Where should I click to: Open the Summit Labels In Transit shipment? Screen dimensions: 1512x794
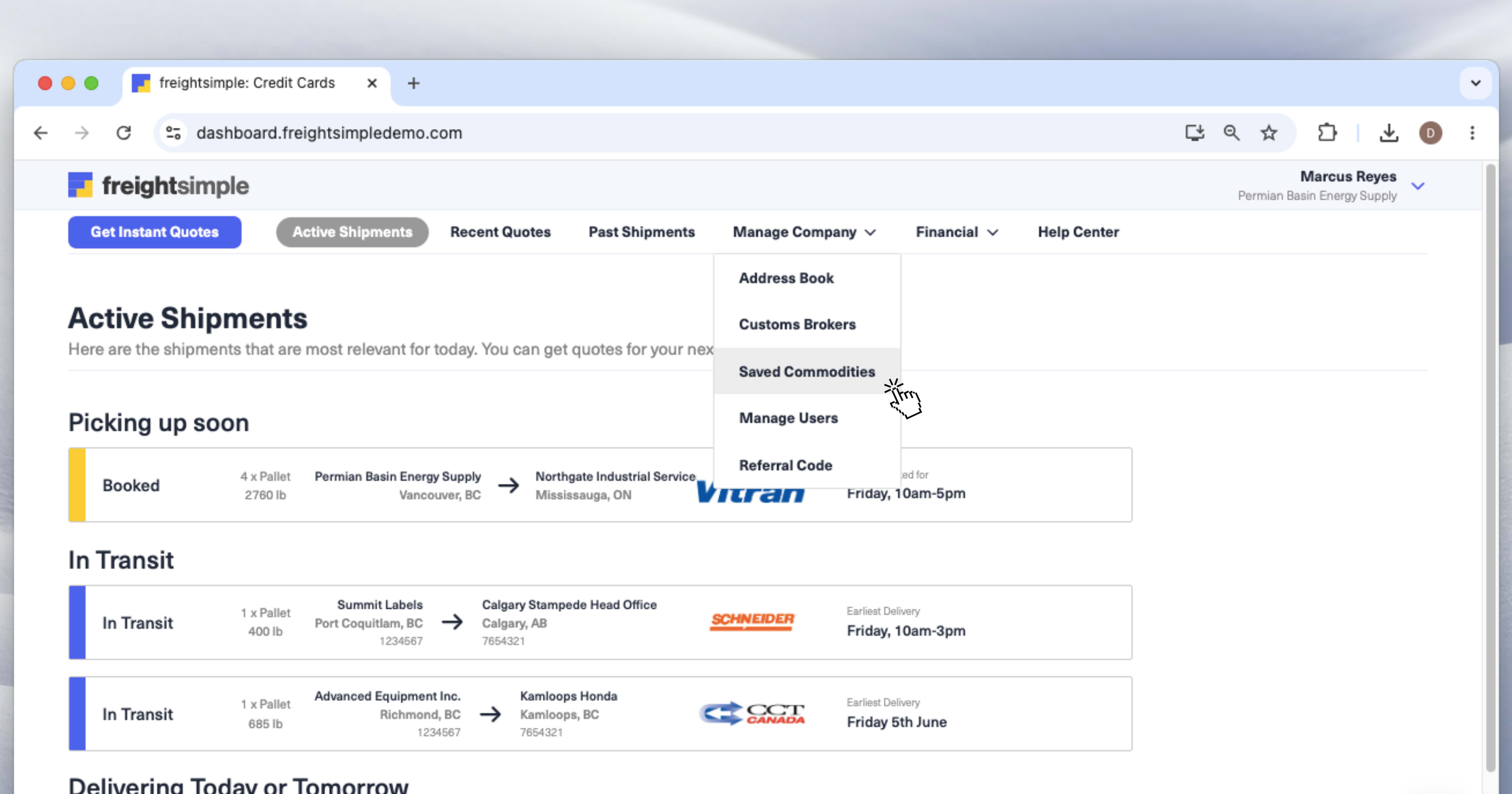pos(600,622)
